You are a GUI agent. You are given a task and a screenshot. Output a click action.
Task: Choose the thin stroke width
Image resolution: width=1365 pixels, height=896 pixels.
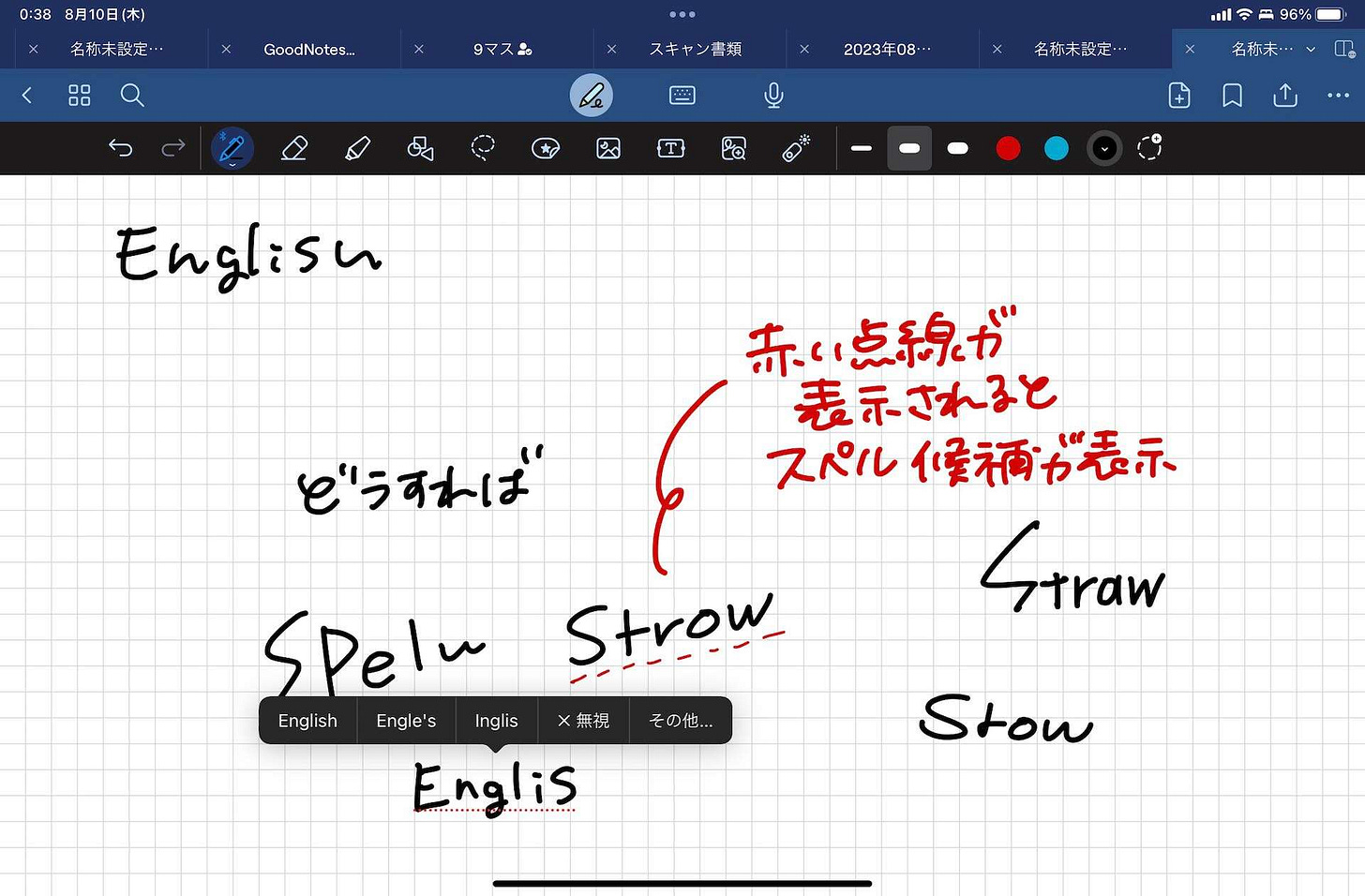tap(862, 148)
